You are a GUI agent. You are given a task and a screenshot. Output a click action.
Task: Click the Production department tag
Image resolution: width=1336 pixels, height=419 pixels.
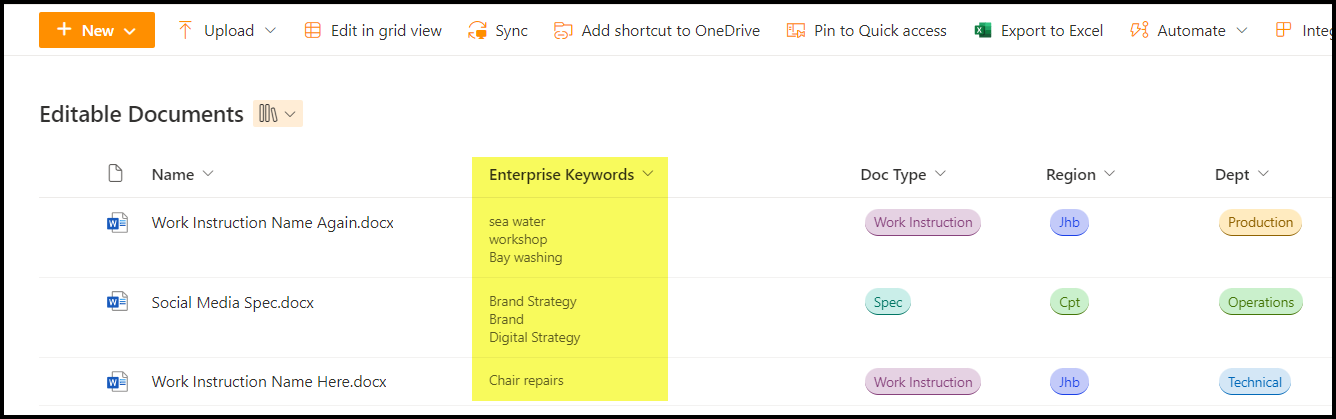[x=1260, y=222]
